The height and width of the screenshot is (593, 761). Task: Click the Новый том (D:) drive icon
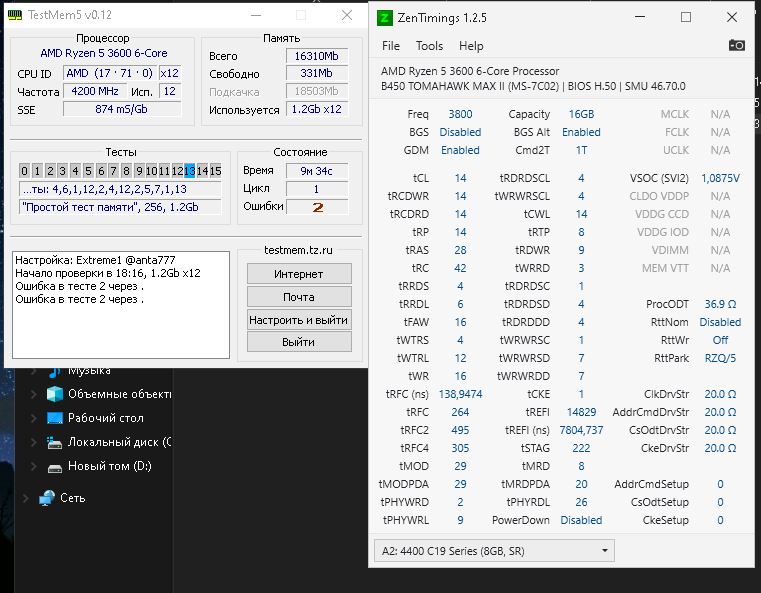54,468
